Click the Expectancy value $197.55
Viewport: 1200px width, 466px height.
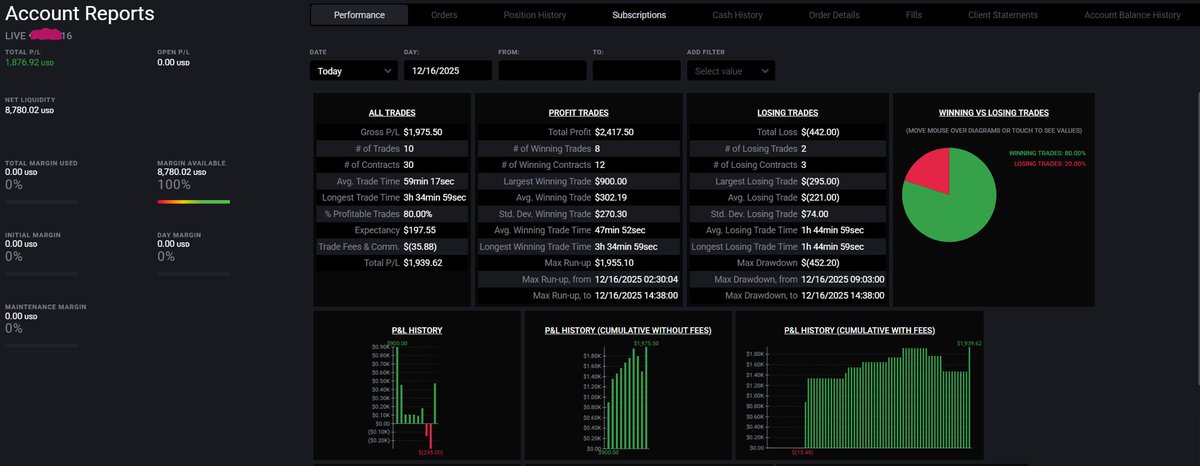419,228
